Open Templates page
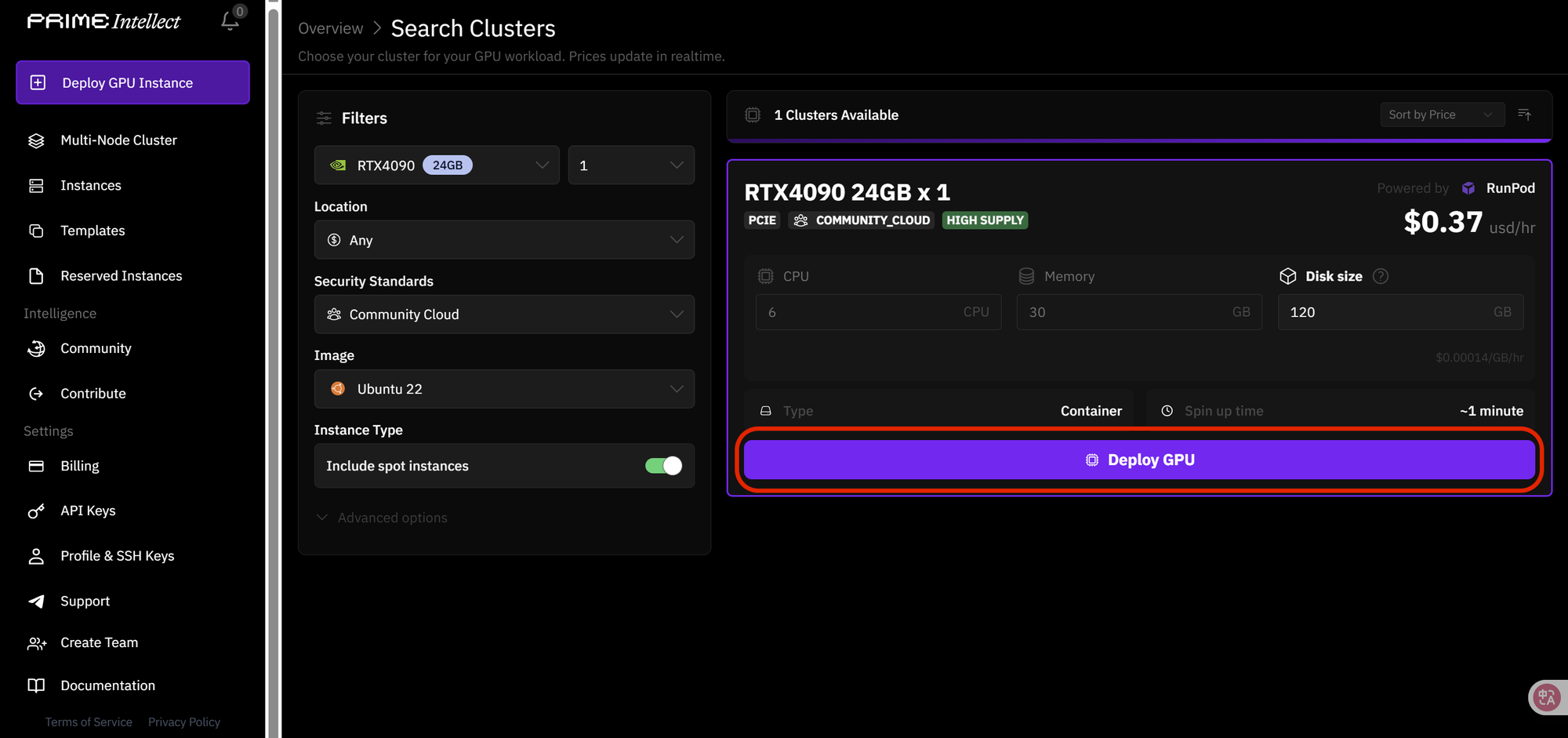 (x=93, y=231)
